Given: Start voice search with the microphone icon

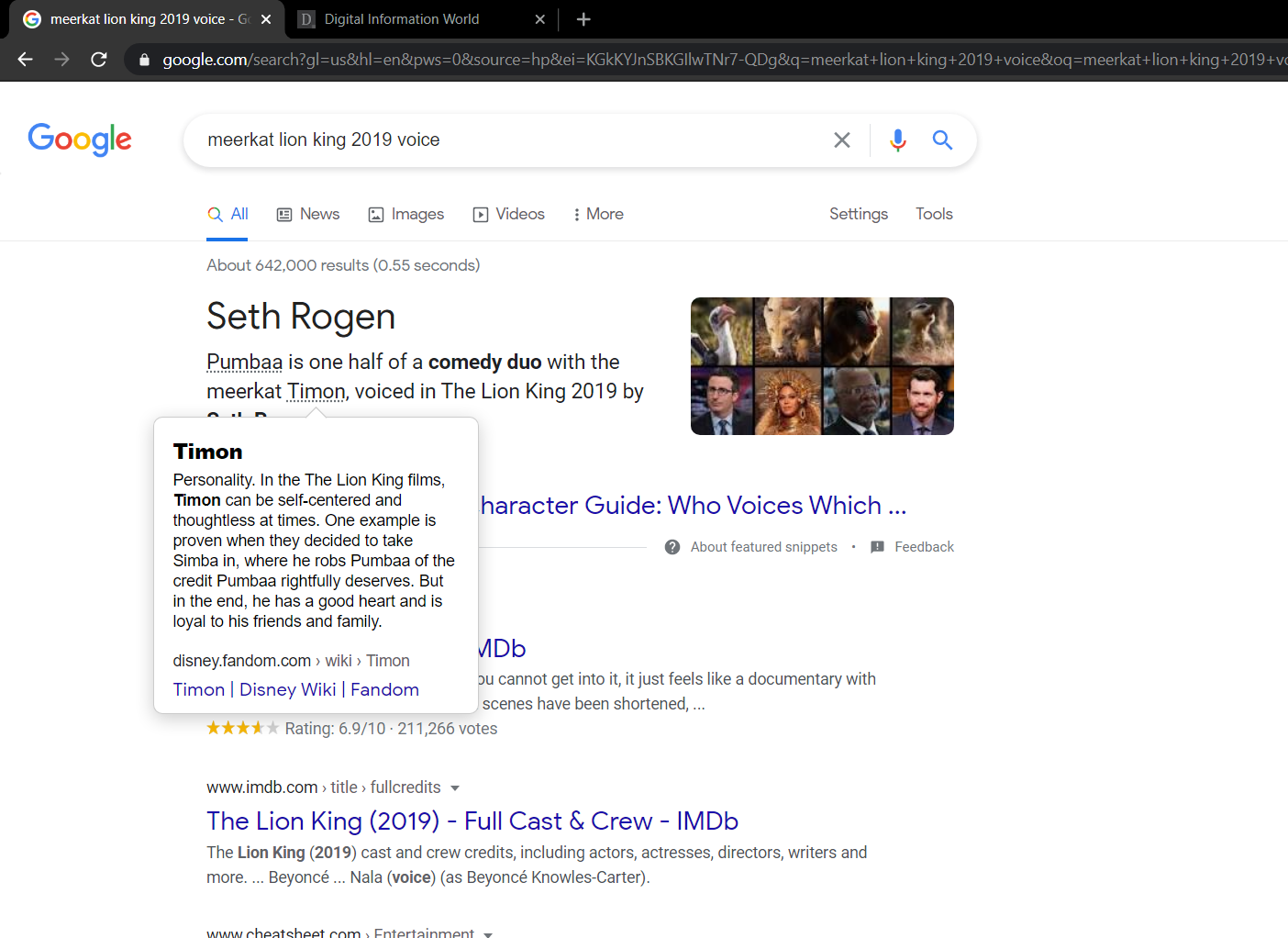Looking at the screenshot, I should point(898,140).
